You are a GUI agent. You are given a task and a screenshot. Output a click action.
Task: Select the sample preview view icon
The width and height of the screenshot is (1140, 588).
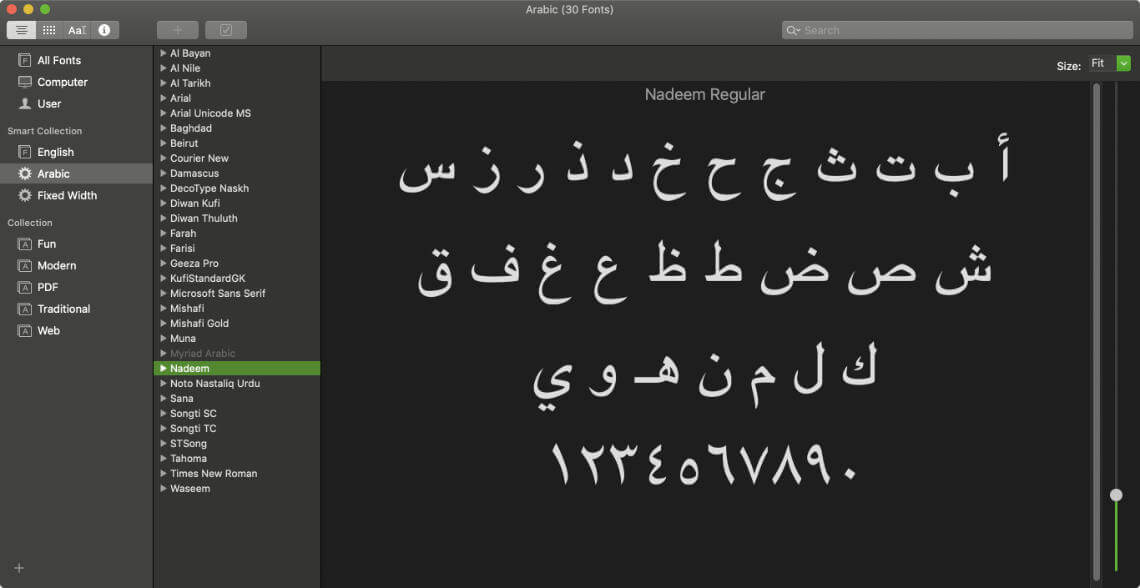coord(21,29)
